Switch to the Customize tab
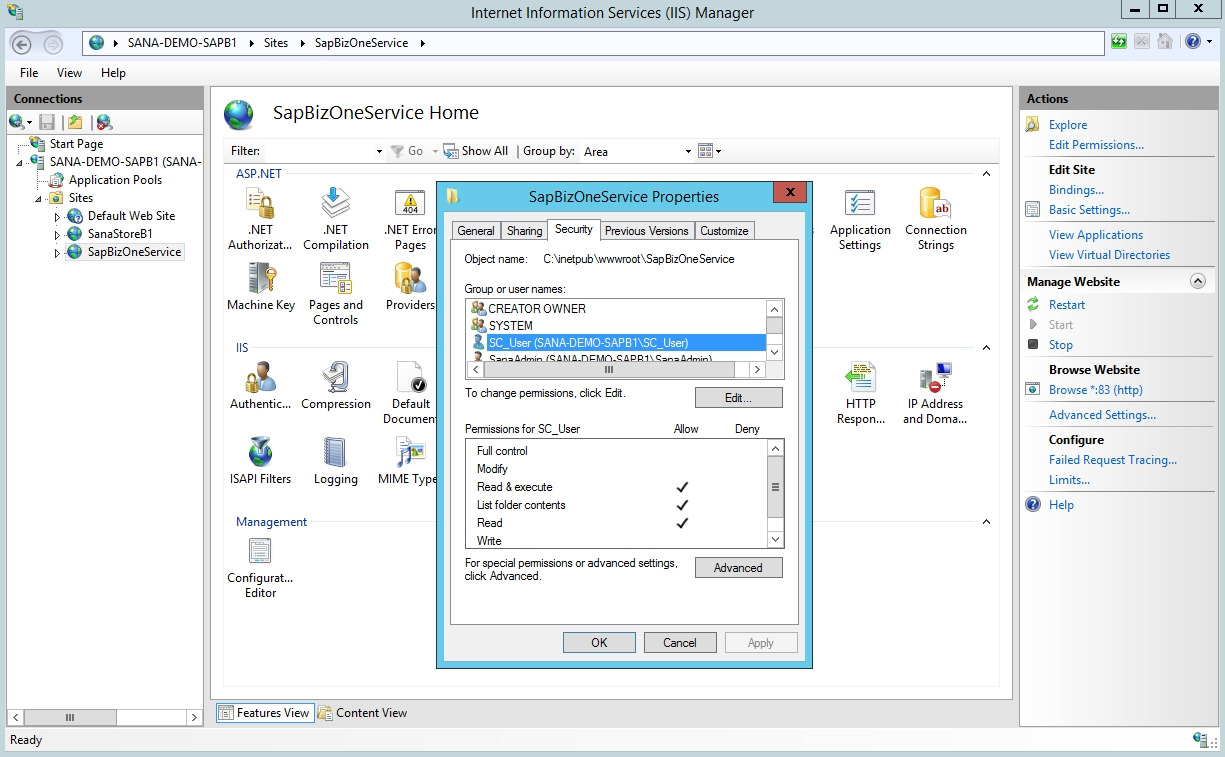1225x757 pixels. pos(724,231)
